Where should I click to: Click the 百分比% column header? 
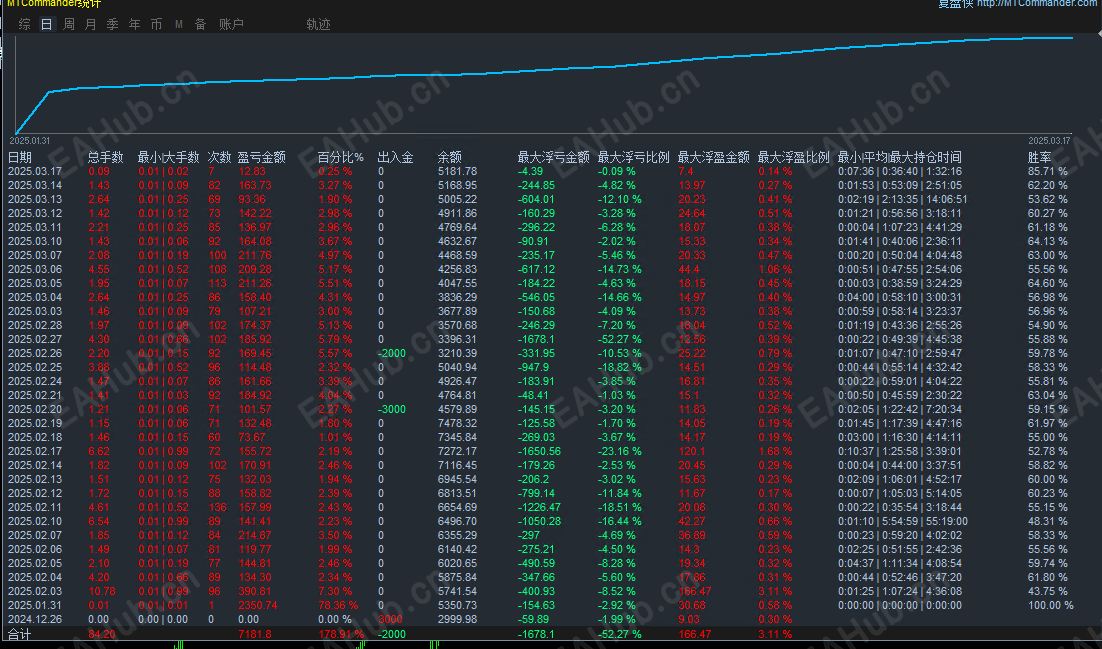coord(341,157)
